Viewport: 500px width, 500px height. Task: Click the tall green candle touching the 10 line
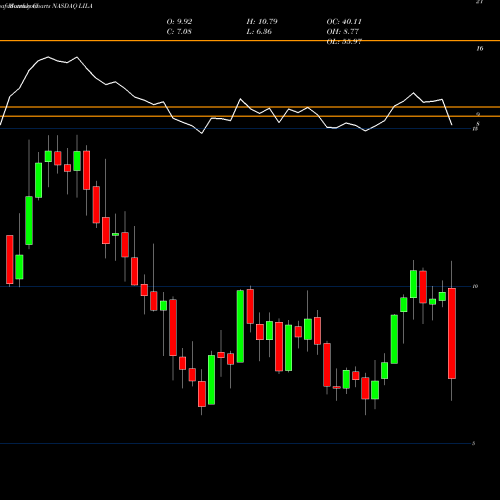240,326
